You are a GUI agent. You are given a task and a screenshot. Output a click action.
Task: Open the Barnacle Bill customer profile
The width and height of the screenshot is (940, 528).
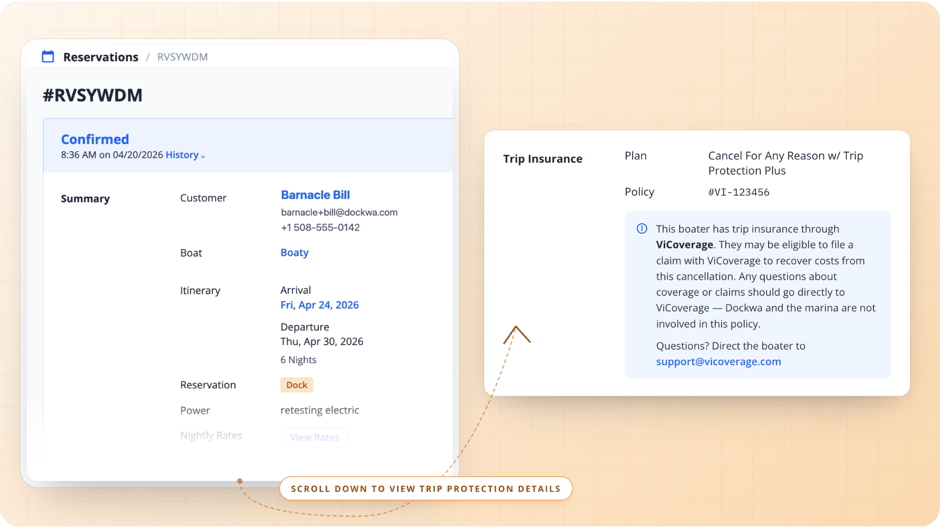coord(315,195)
